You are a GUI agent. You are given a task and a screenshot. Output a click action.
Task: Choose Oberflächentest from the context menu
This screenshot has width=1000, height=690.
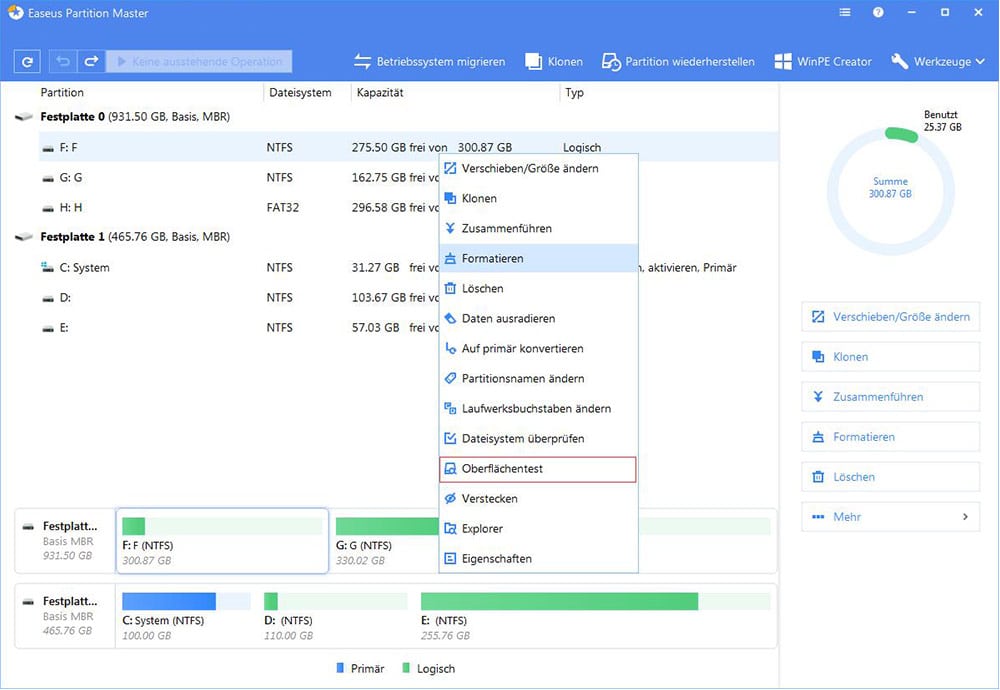click(538, 469)
